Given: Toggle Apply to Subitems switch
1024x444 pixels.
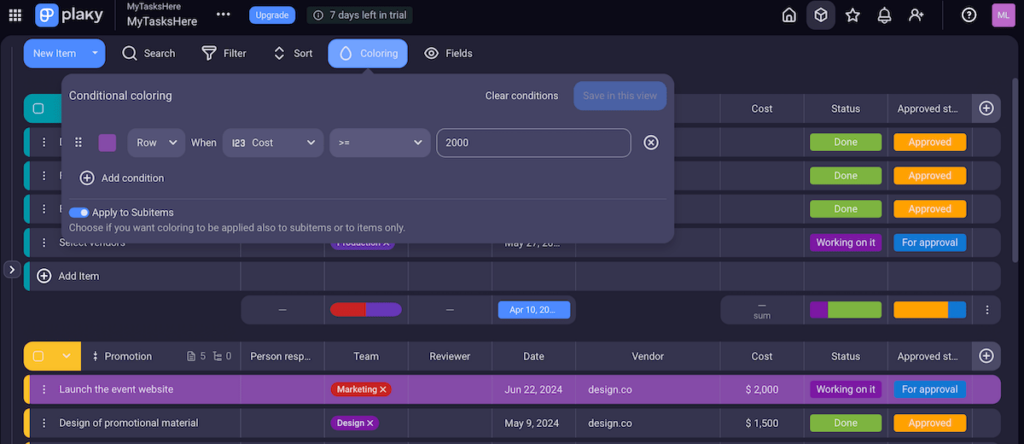Looking at the screenshot, I should click(x=79, y=212).
